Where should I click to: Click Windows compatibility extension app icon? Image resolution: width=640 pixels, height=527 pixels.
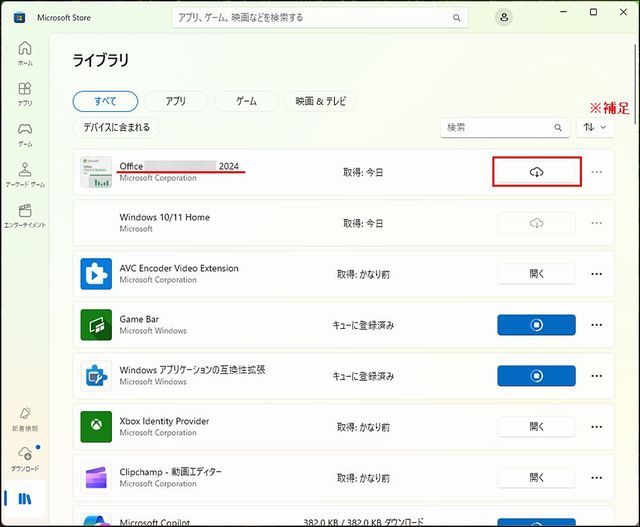96,376
